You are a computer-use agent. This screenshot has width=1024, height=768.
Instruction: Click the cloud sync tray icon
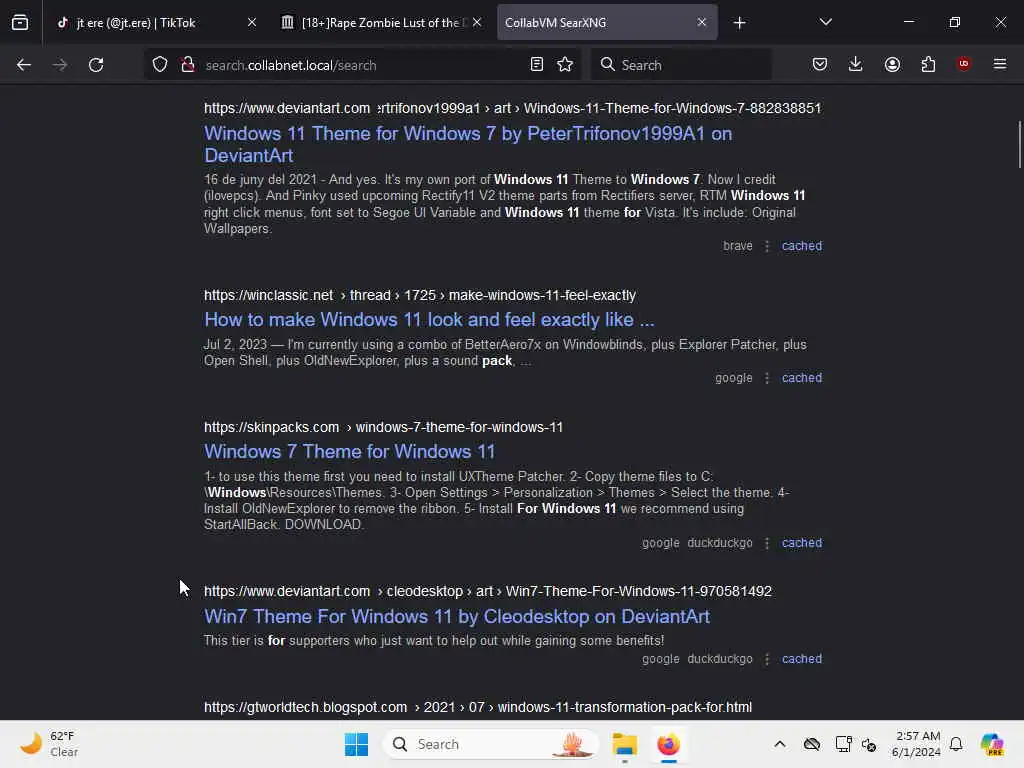coord(812,744)
